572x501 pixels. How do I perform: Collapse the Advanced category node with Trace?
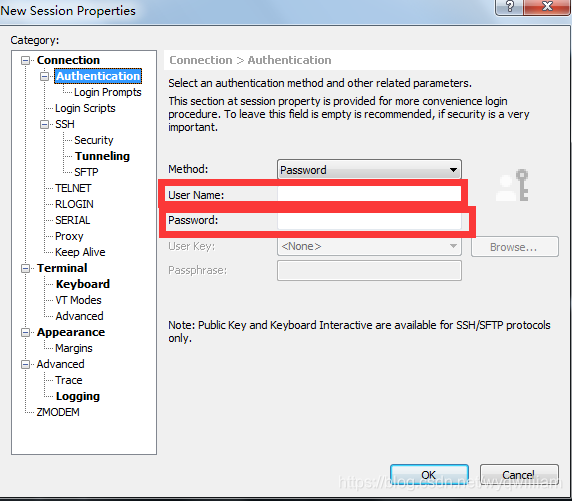point(25,365)
